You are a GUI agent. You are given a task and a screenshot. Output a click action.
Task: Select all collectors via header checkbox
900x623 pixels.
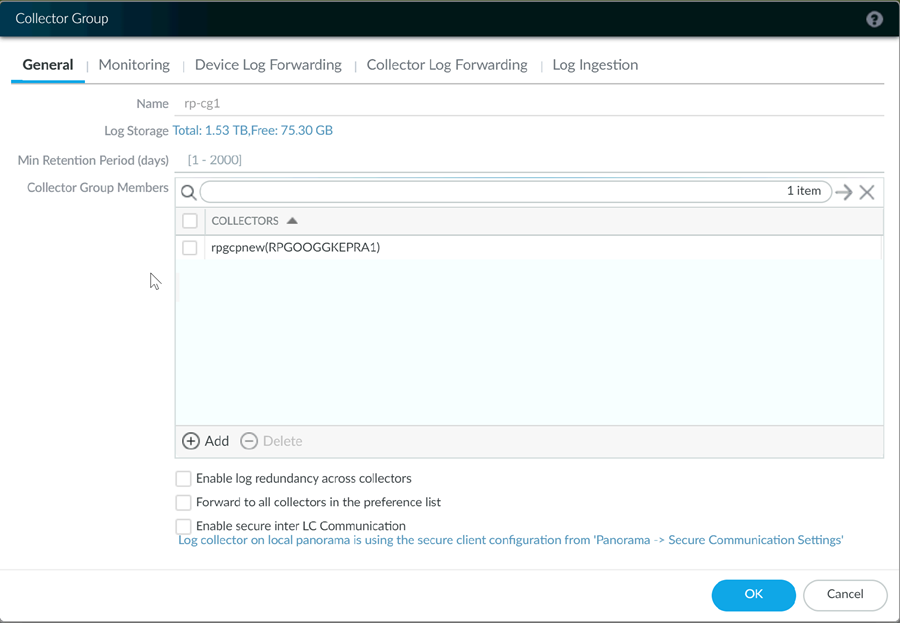pyautogui.click(x=190, y=221)
